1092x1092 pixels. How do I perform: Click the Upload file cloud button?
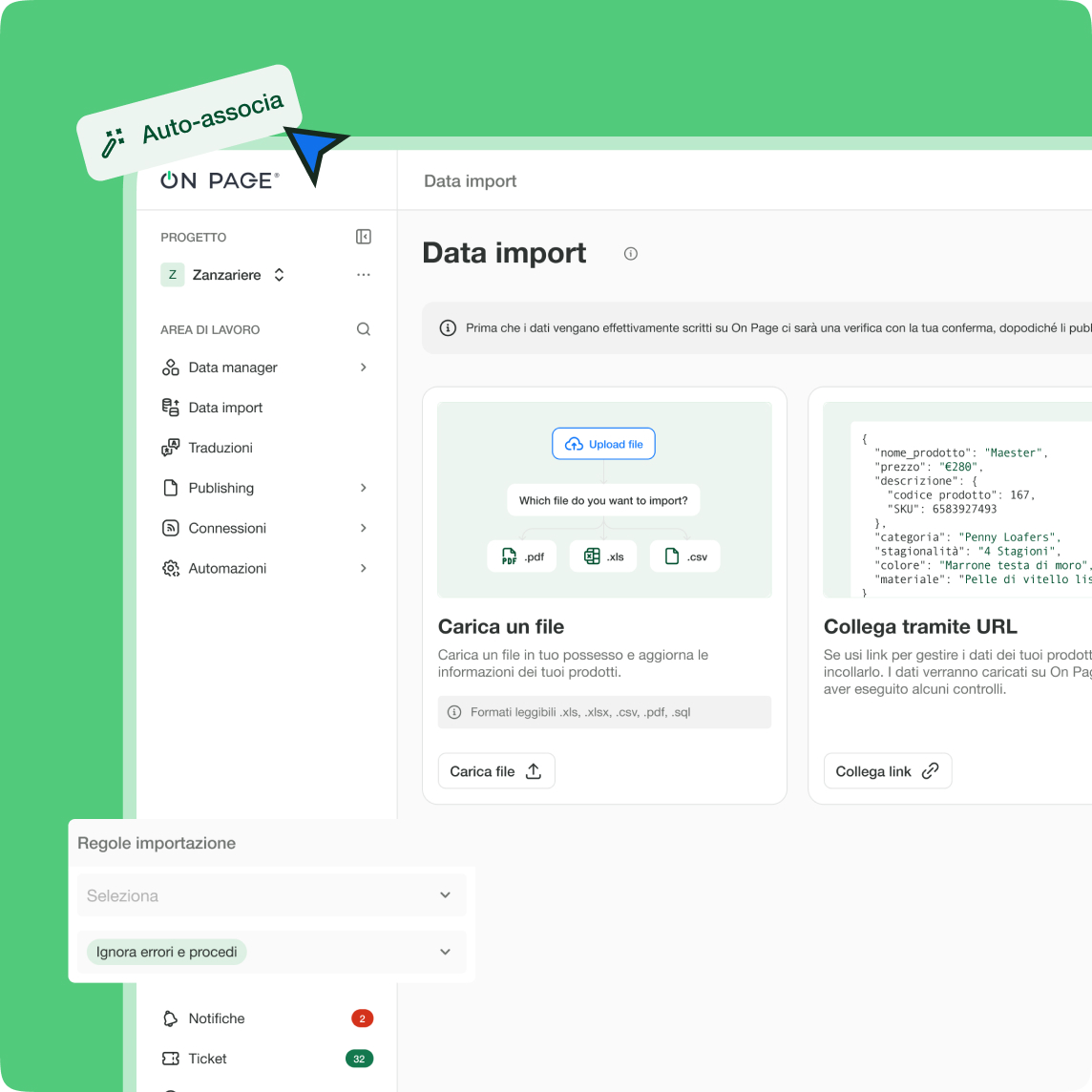coord(603,444)
